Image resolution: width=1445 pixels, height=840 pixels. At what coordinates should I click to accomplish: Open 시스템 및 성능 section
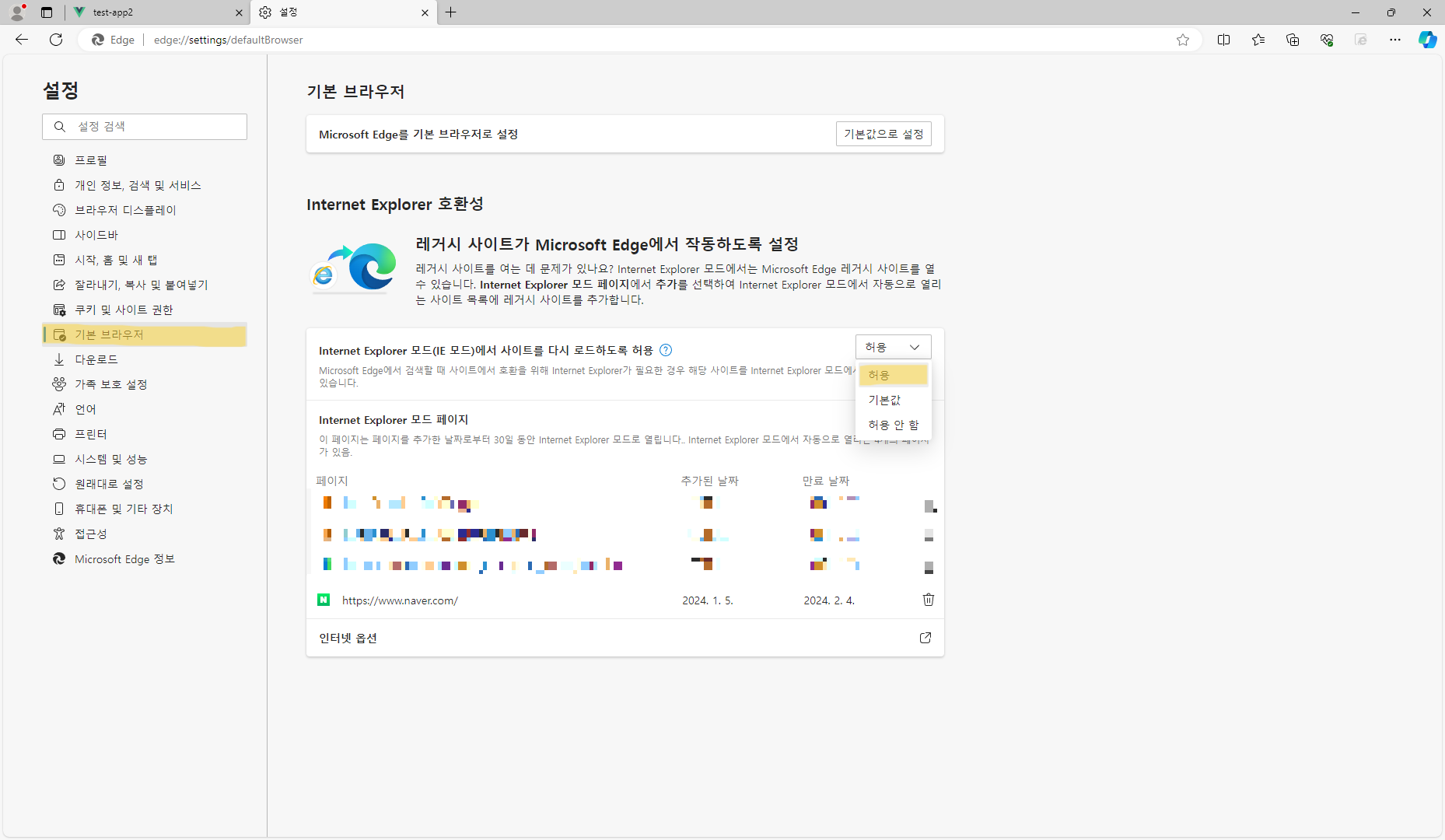point(145,459)
